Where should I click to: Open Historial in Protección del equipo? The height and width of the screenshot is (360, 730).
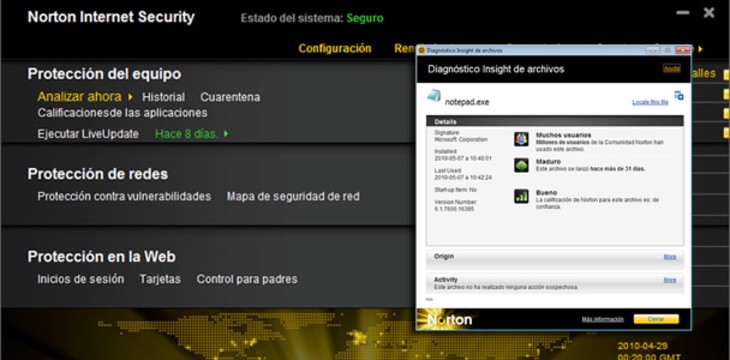click(163, 97)
